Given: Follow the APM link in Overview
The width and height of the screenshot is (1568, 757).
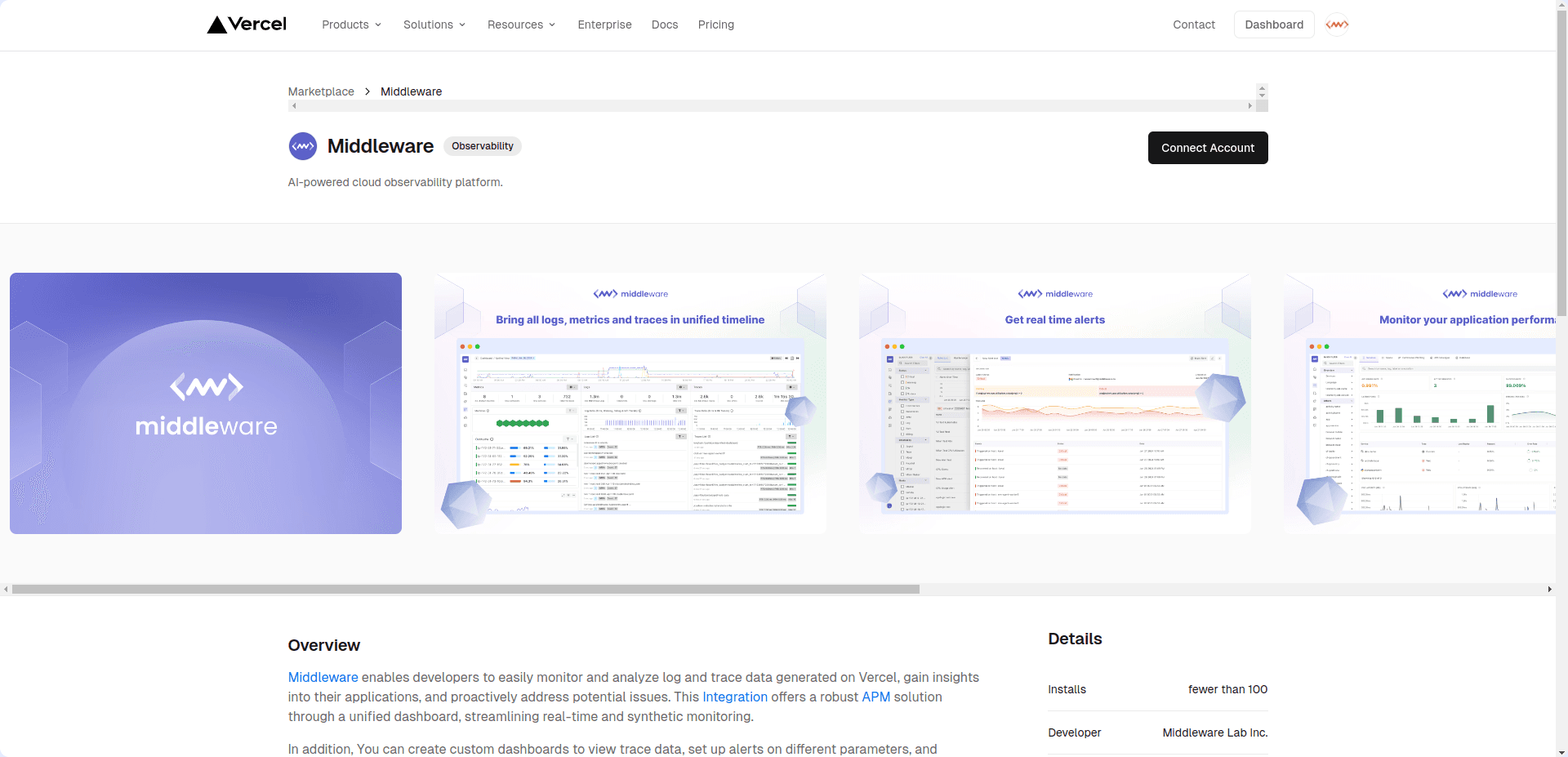Looking at the screenshot, I should pyautogui.click(x=876, y=697).
